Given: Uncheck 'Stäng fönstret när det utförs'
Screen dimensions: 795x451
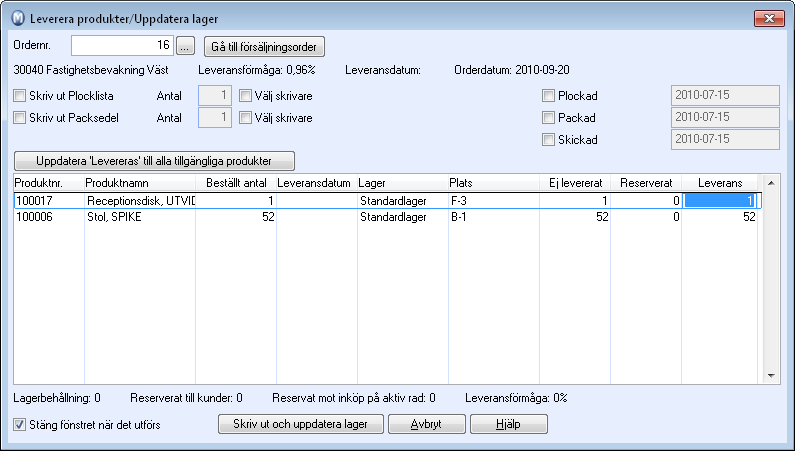Looking at the screenshot, I should (x=20, y=424).
